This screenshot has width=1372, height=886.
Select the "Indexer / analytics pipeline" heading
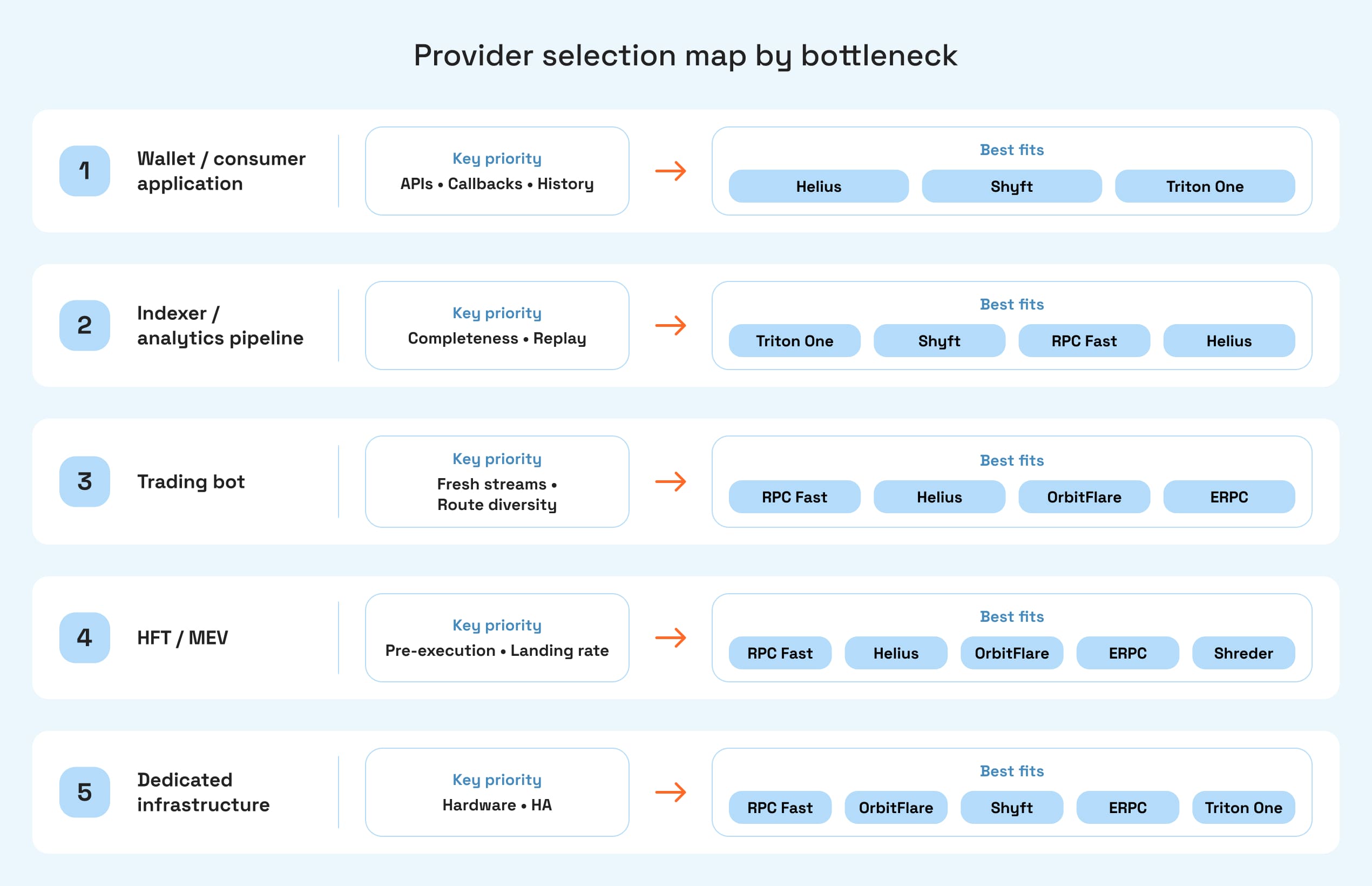click(220, 326)
